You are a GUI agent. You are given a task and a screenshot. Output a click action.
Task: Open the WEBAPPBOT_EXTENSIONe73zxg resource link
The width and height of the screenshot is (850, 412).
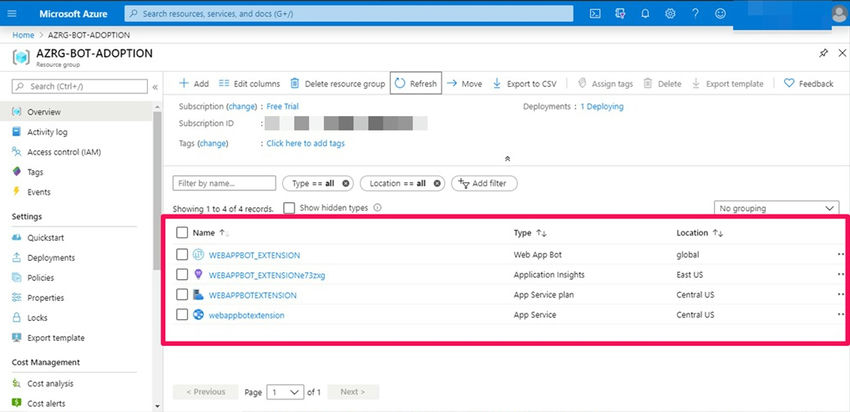pos(267,275)
